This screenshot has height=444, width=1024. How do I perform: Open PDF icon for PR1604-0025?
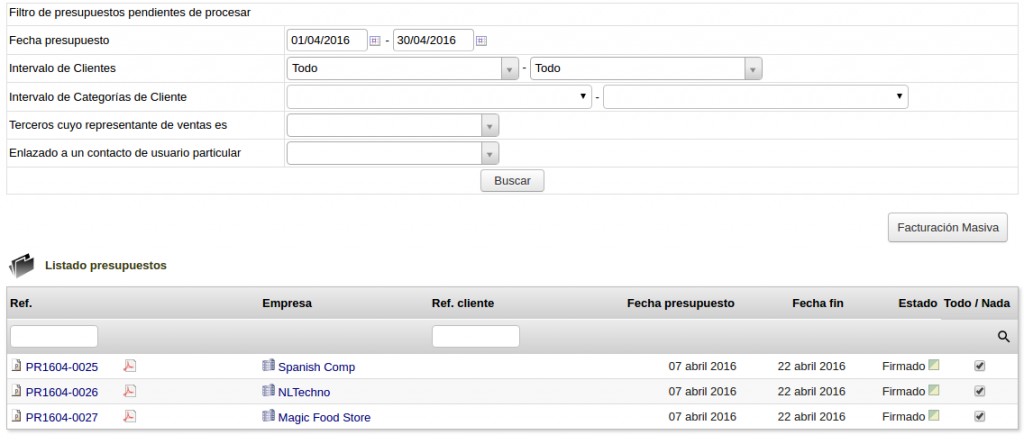point(129,366)
